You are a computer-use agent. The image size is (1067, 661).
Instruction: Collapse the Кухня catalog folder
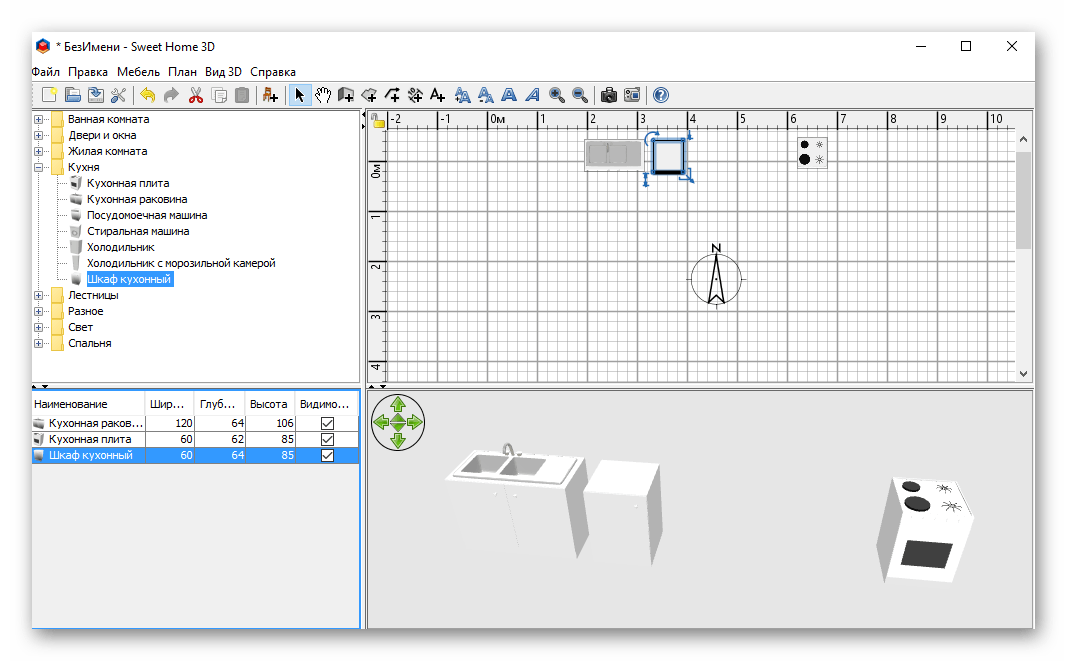(39, 167)
